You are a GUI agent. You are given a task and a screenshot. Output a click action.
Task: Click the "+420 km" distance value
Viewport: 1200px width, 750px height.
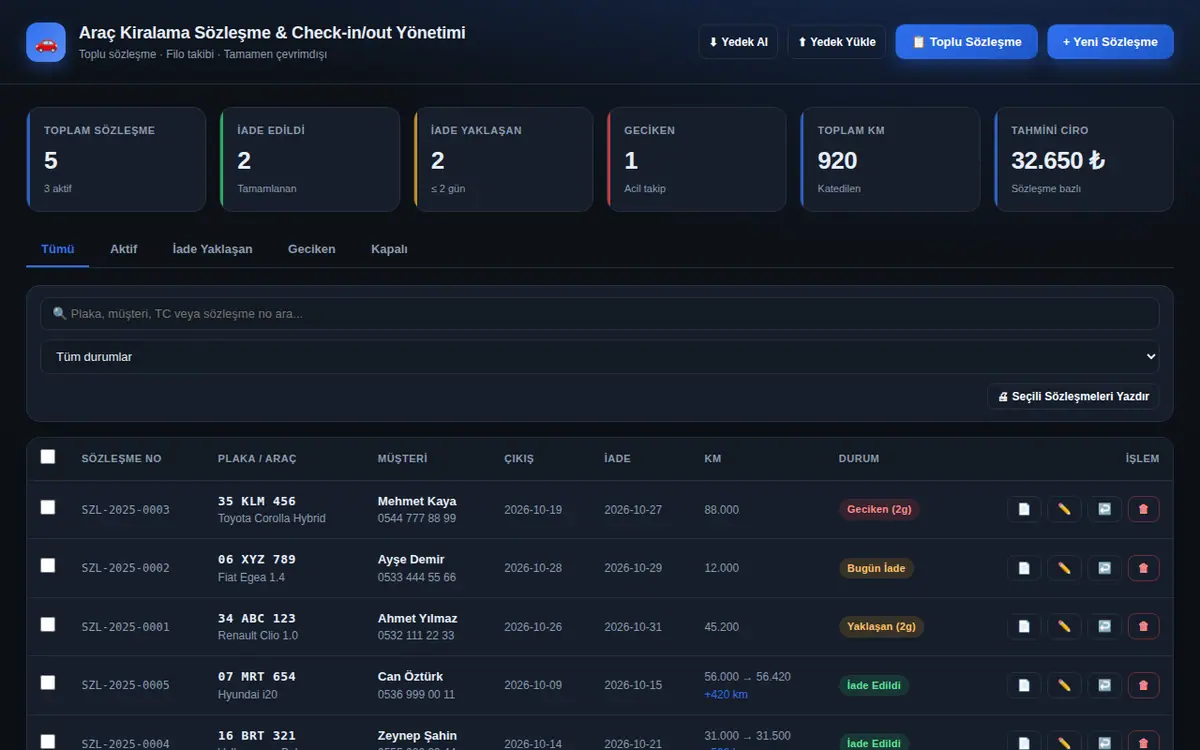[726, 694]
